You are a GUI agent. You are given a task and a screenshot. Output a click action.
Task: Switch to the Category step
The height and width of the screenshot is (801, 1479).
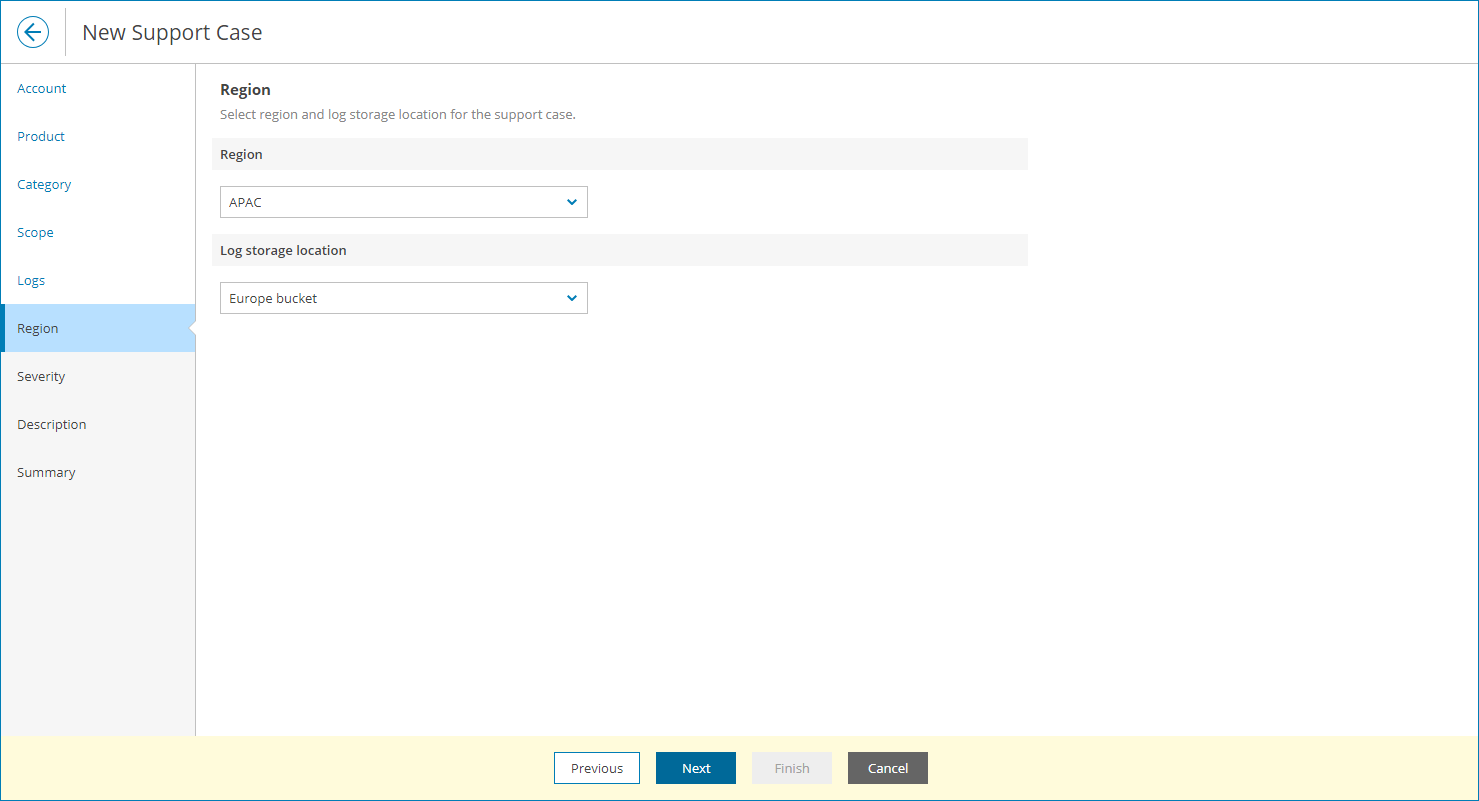(x=44, y=184)
